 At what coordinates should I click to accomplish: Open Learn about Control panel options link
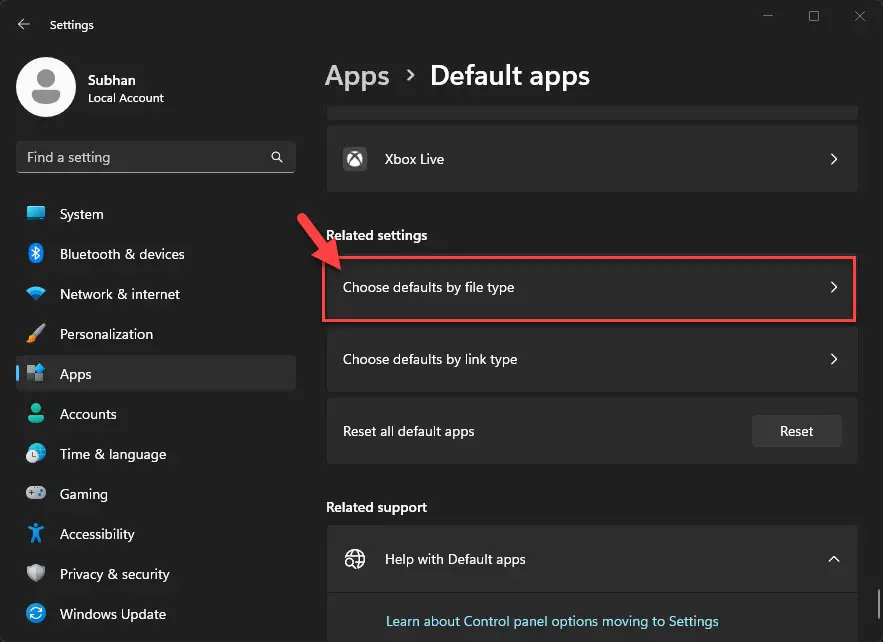pyautogui.click(x=552, y=621)
